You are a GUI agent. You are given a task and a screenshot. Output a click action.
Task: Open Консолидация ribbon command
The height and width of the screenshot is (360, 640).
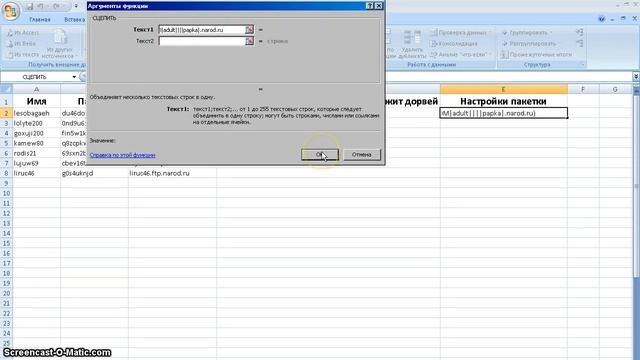click(454, 43)
